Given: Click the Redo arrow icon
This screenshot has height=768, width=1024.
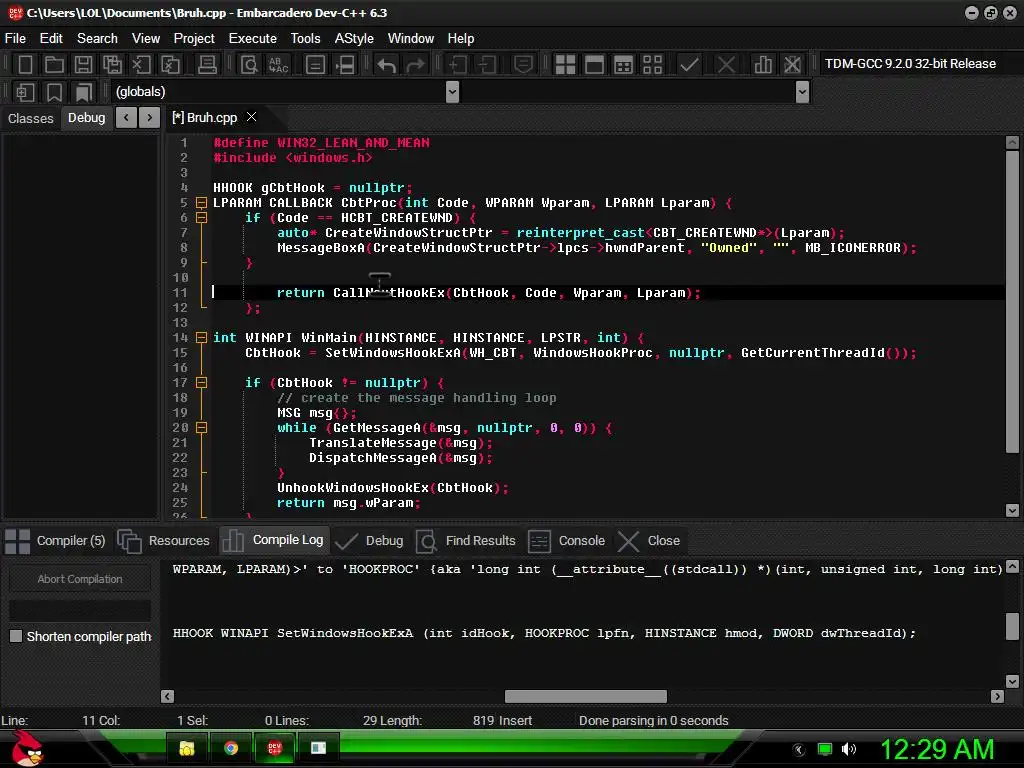Looking at the screenshot, I should (x=415, y=64).
